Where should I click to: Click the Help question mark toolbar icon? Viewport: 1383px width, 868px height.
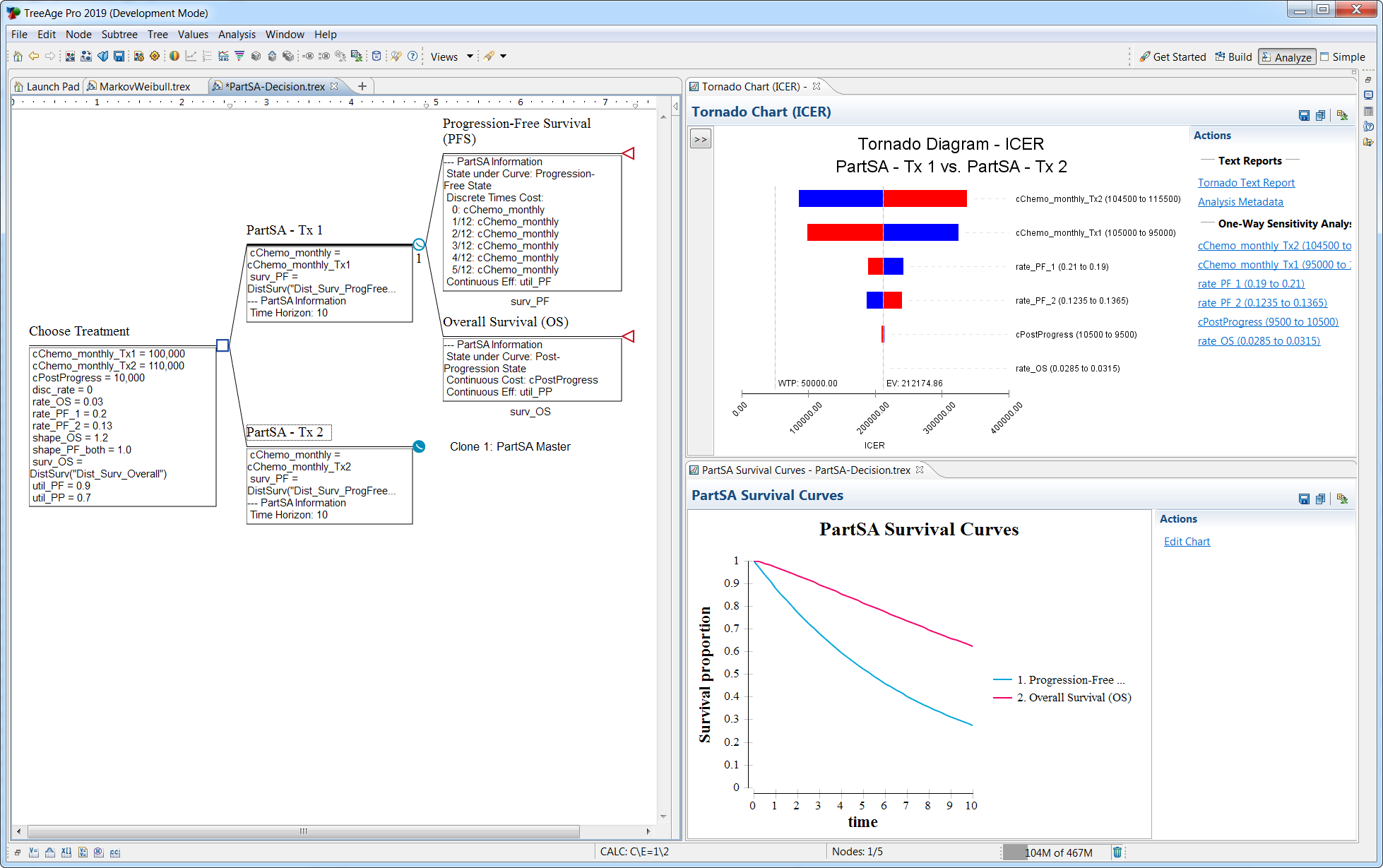coord(412,57)
